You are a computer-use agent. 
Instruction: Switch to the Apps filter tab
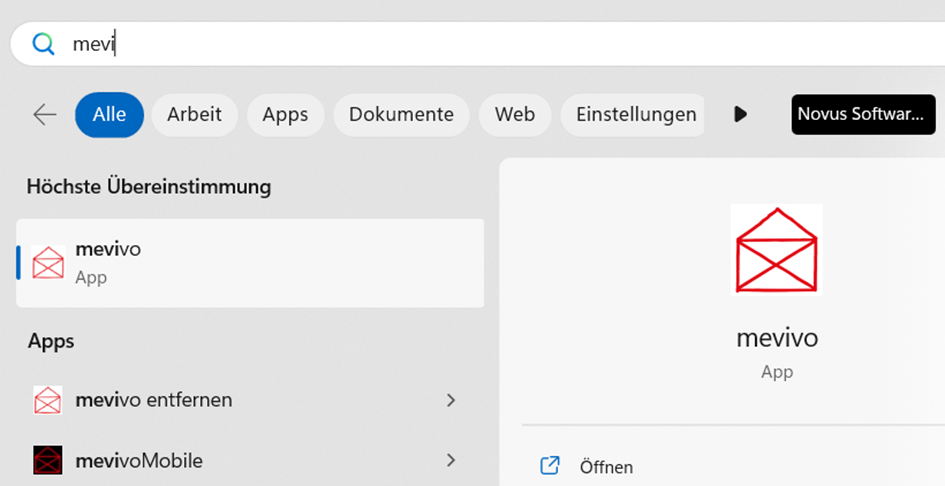[285, 115]
